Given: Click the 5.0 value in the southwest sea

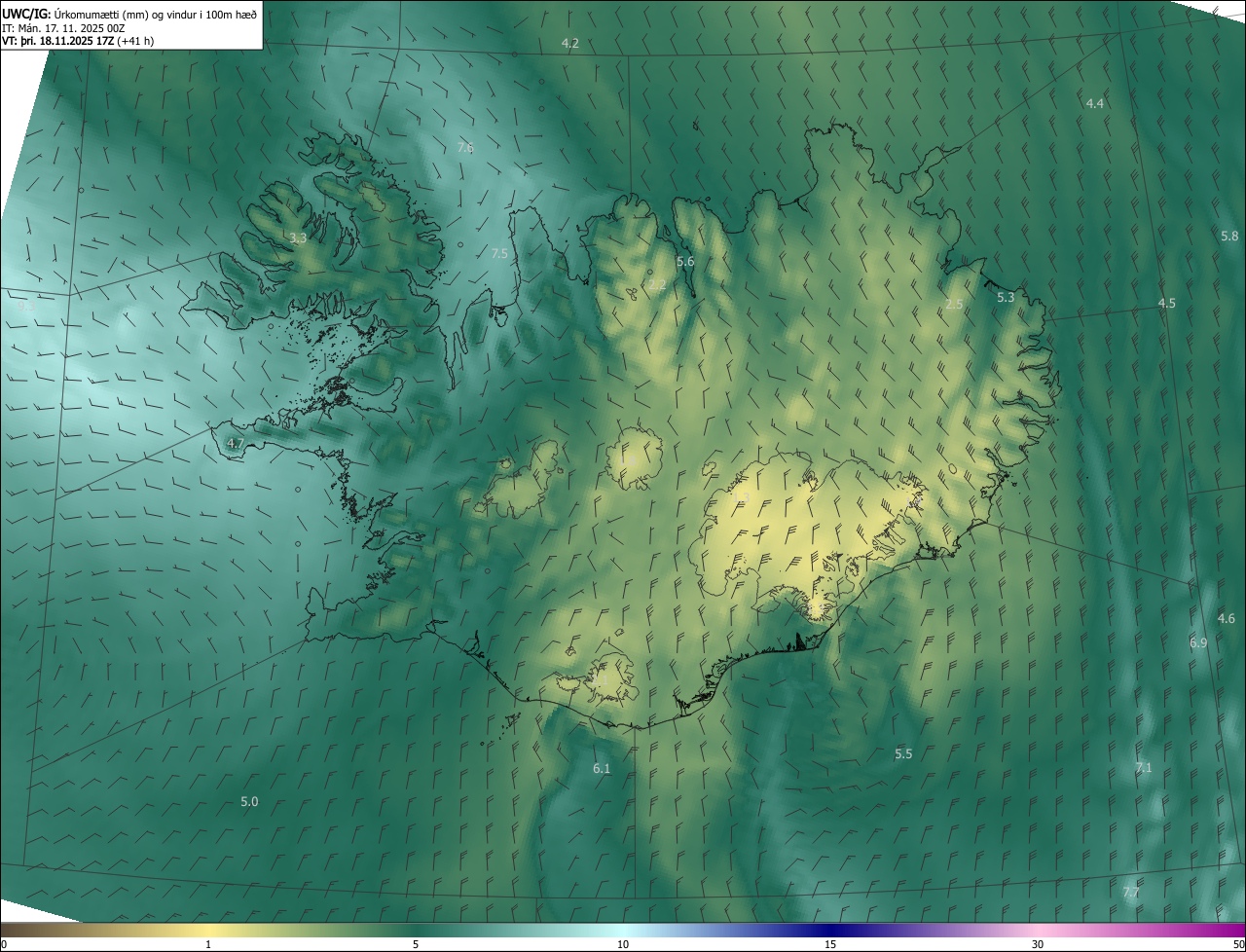Looking at the screenshot, I should pyautogui.click(x=249, y=802).
